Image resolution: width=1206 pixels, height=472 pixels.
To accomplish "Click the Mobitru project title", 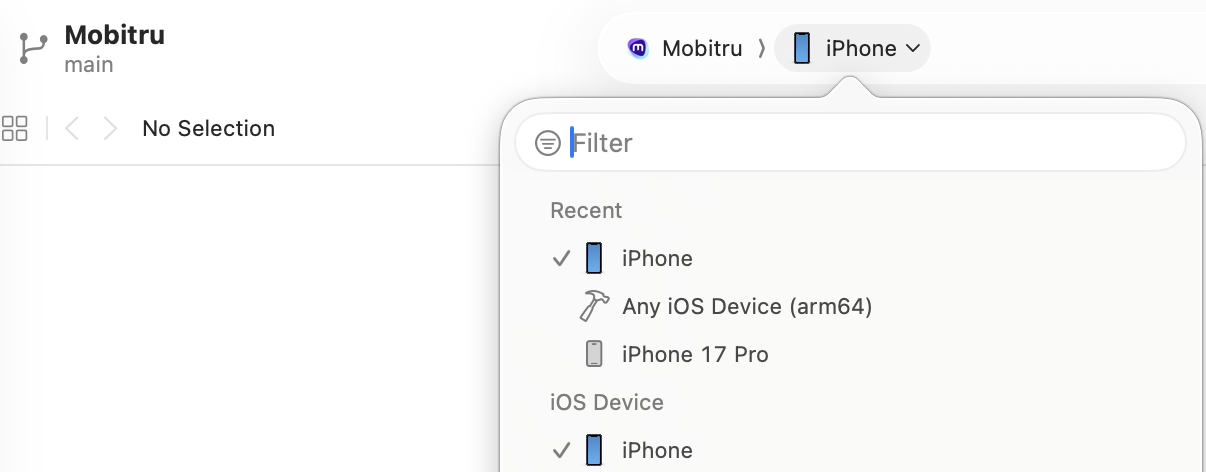I will click(114, 35).
